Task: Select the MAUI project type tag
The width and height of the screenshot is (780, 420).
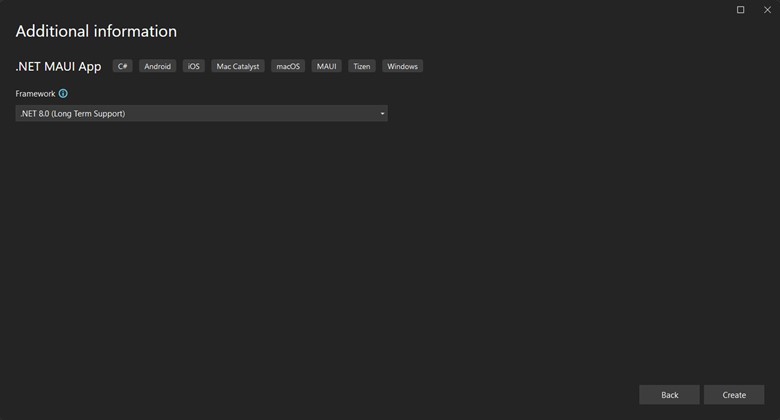Action: pyautogui.click(x=326, y=66)
